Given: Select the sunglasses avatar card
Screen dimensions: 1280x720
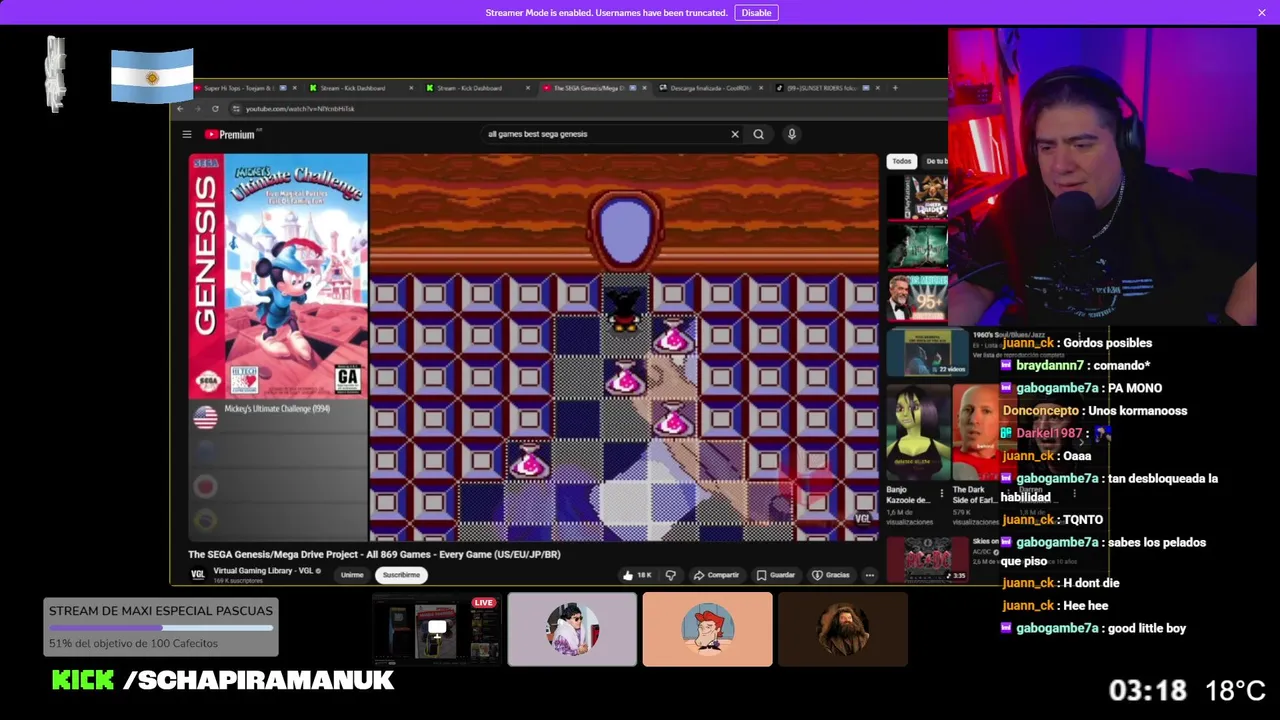Looking at the screenshot, I should point(572,629).
